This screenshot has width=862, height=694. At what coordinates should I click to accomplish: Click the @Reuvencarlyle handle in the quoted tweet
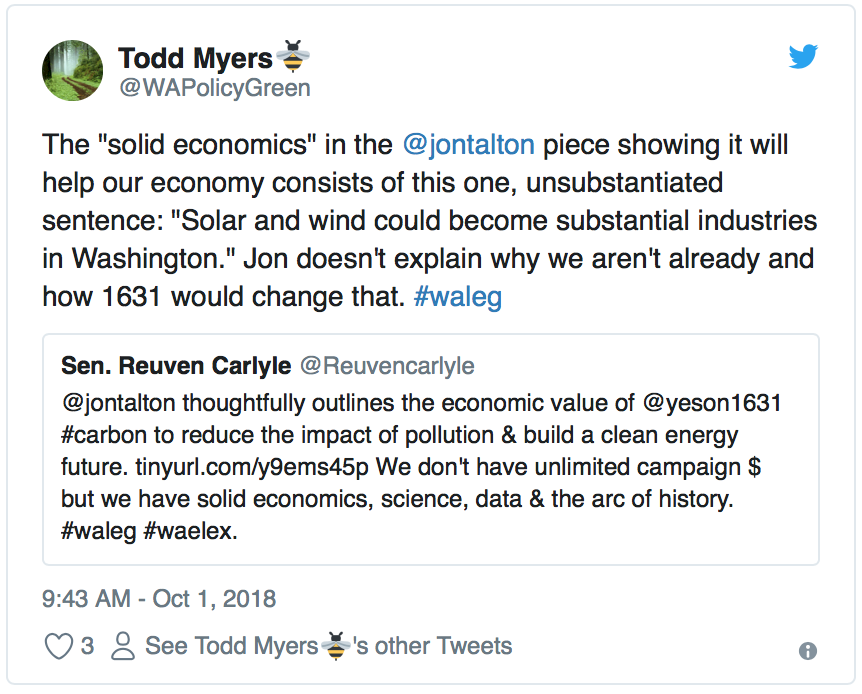387,366
